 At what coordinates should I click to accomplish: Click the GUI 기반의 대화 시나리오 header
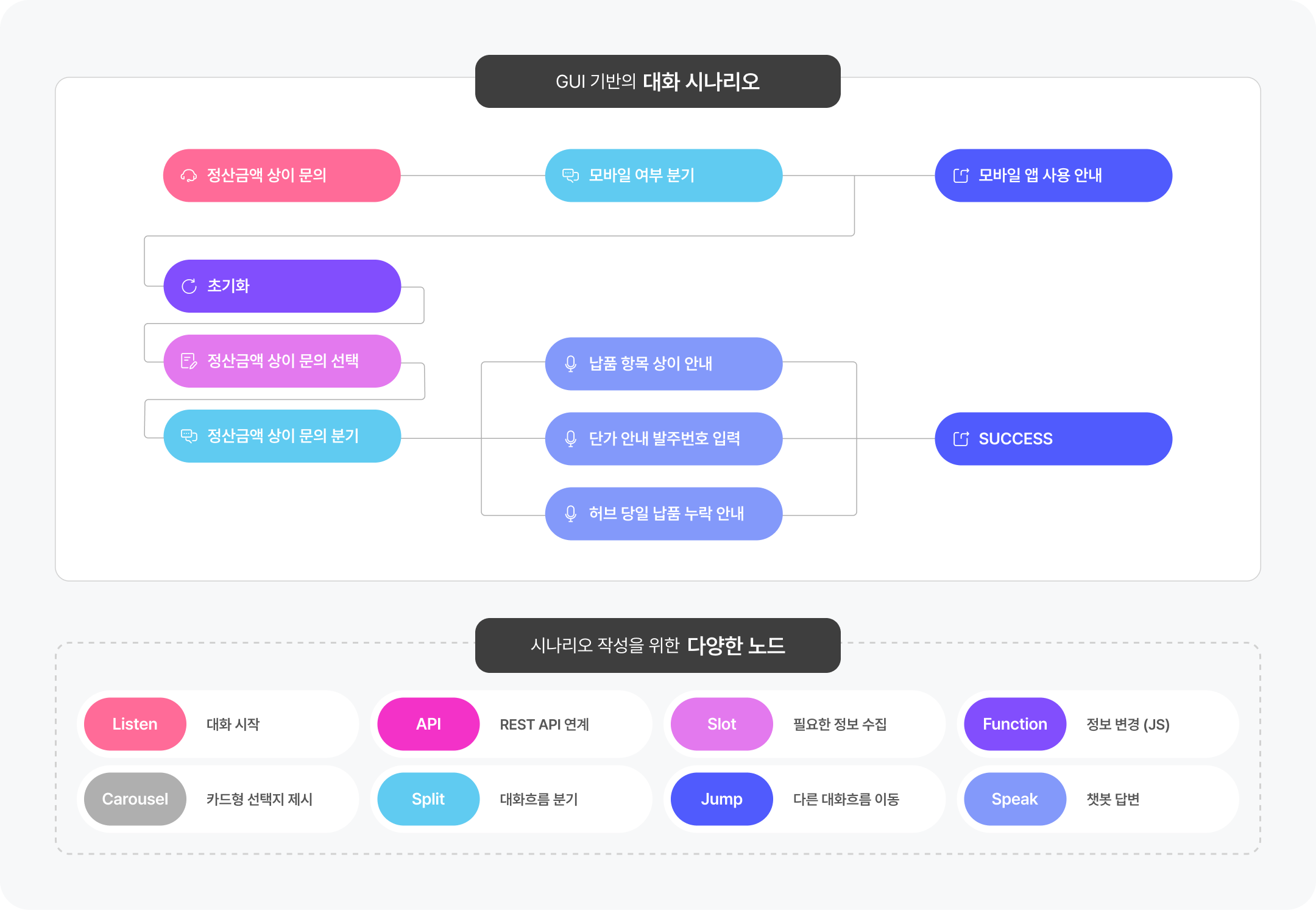tap(658, 82)
